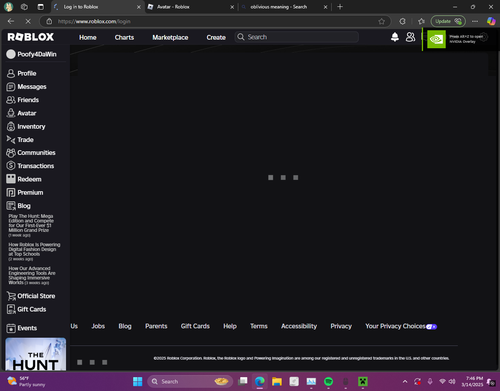Click the Roblox Search field
The image size is (500, 391).
(297, 37)
